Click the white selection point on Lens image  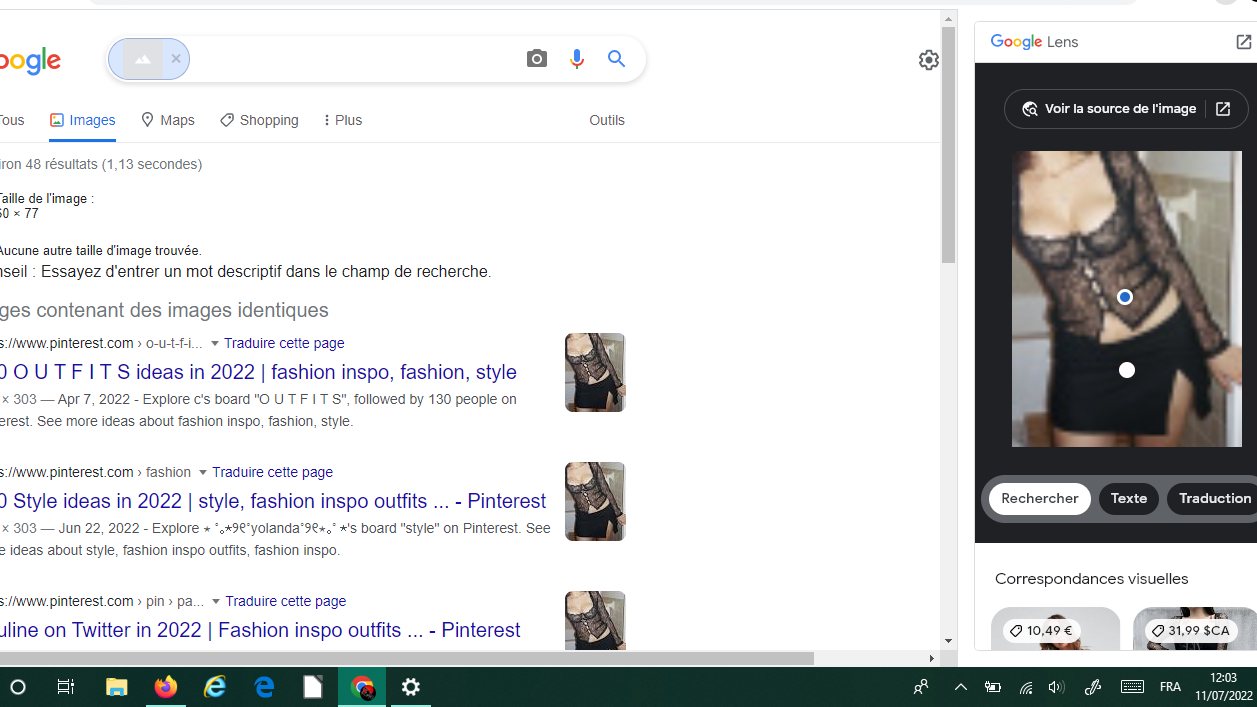point(1127,370)
